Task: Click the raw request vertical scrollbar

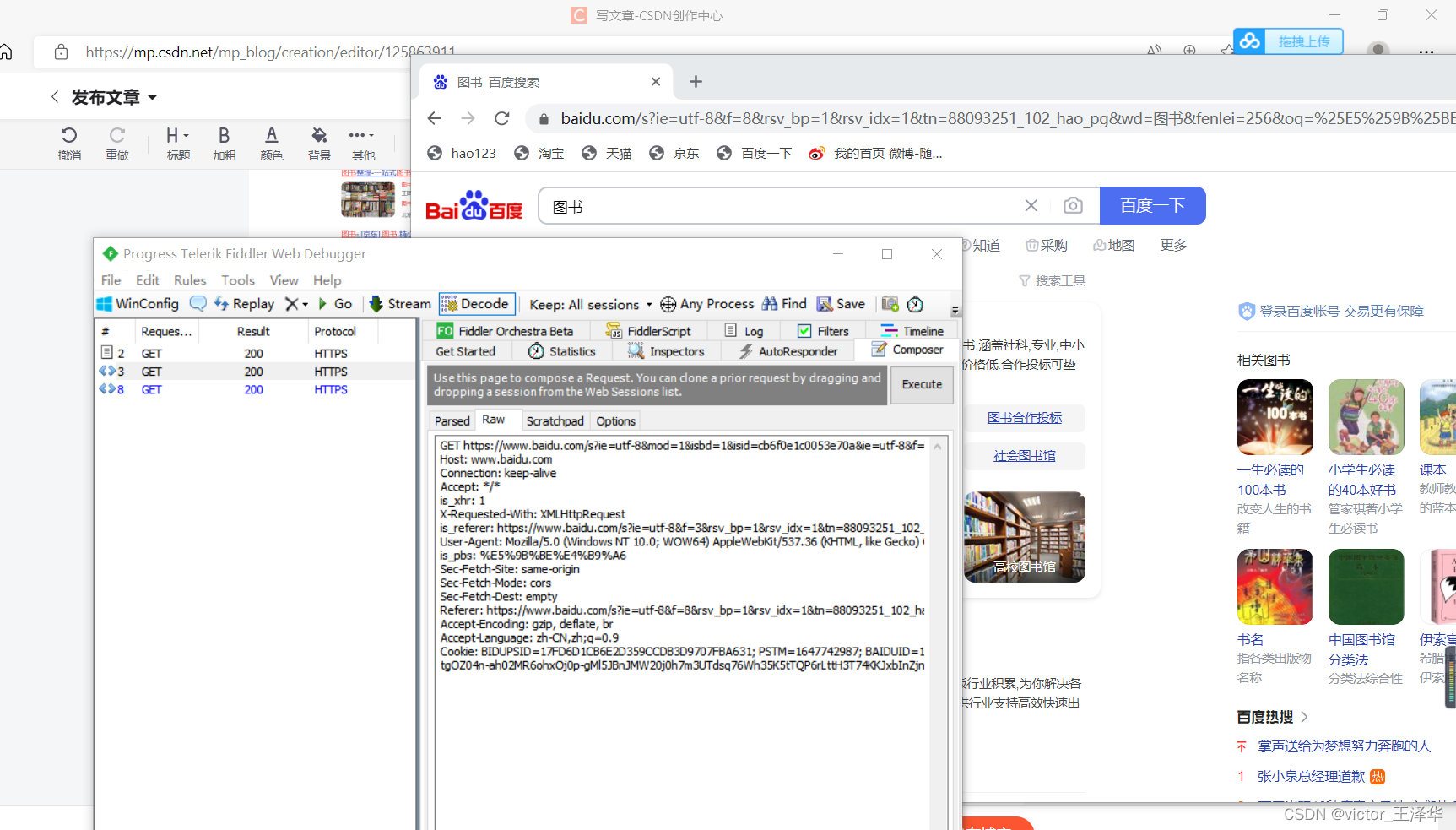Action: pos(937,633)
